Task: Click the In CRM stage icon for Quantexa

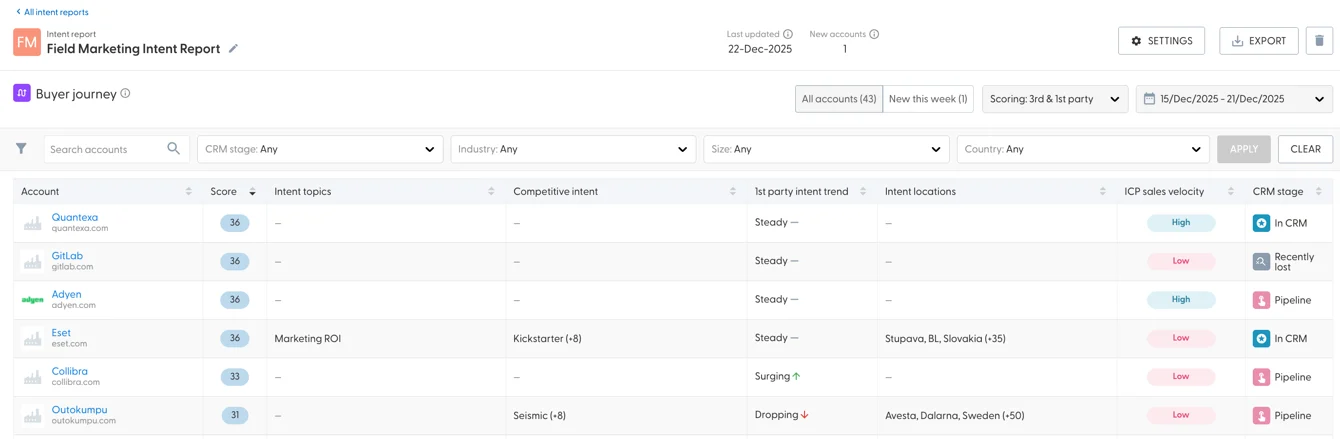Action: pos(1261,223)
